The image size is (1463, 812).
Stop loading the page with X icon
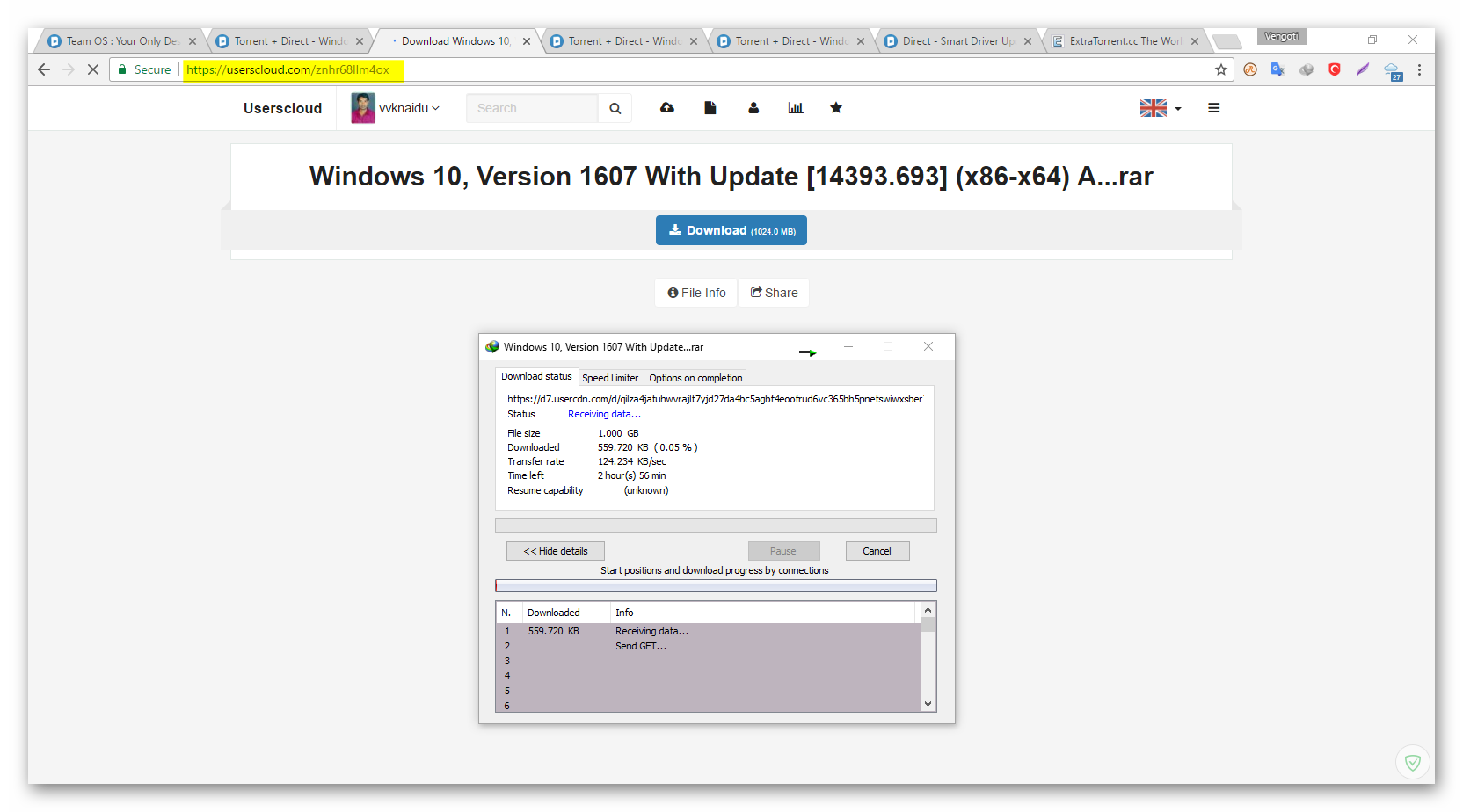[92, 69]
